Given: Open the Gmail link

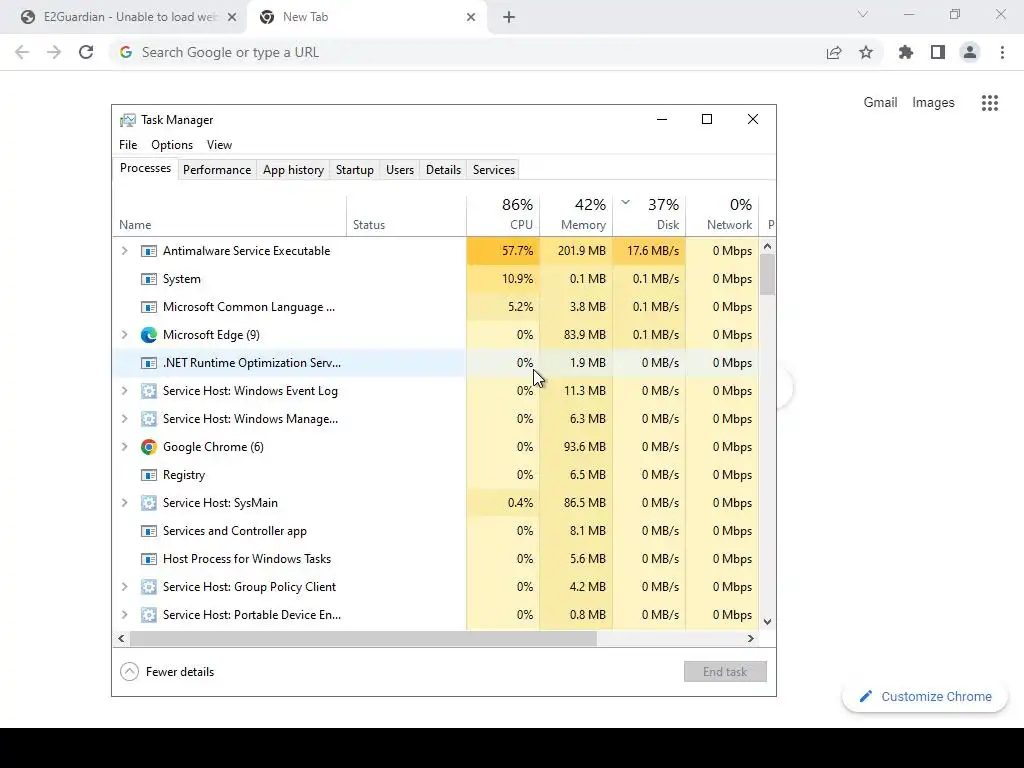Looking at the screenshot, I should point(880,103).
